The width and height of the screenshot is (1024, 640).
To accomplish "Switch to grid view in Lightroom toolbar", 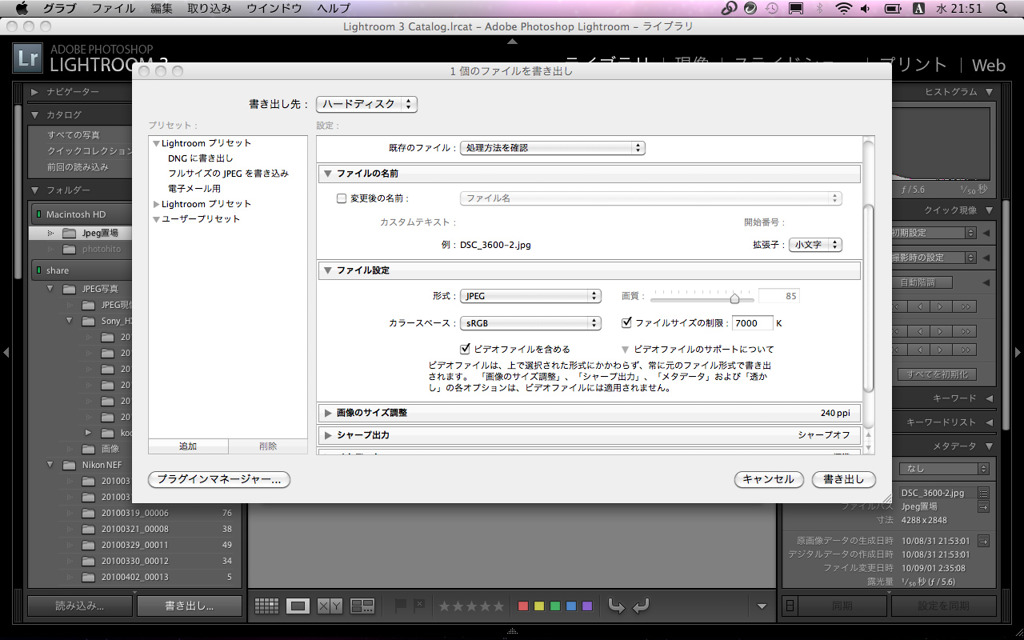I will coord(266,606).
